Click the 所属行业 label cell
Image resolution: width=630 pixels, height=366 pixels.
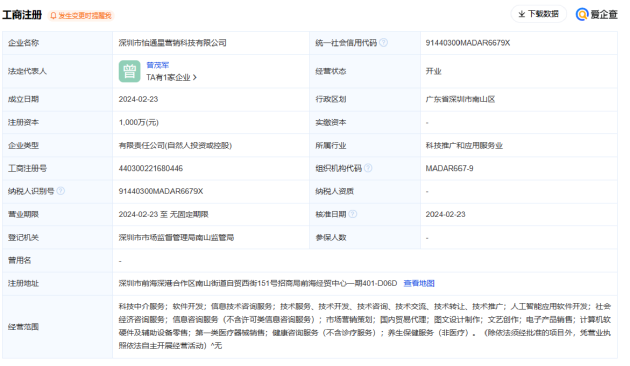(x=365, y=145)
